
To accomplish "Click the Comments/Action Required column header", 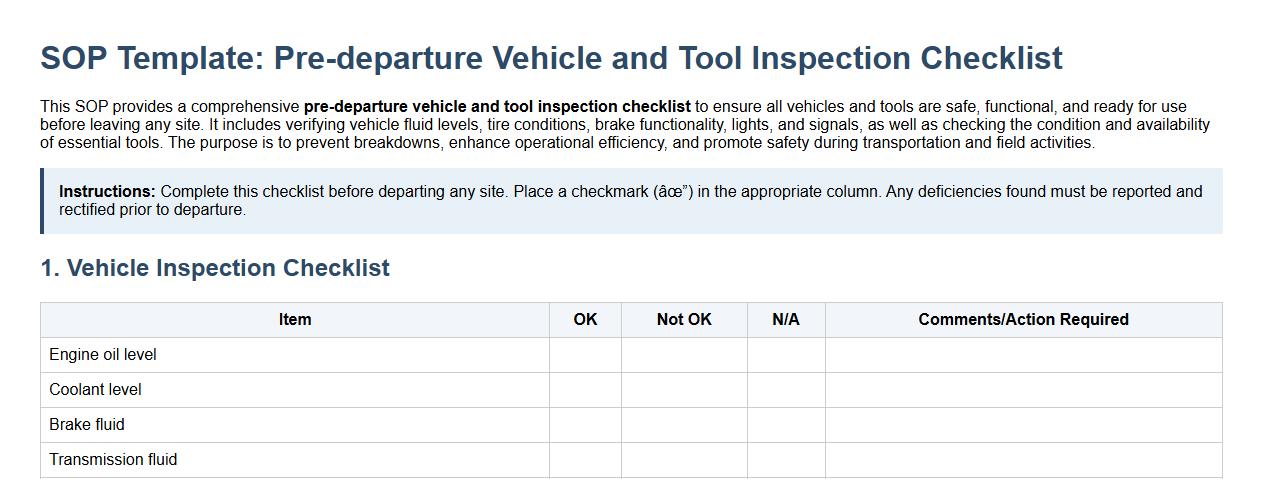I will point(1023,320).
